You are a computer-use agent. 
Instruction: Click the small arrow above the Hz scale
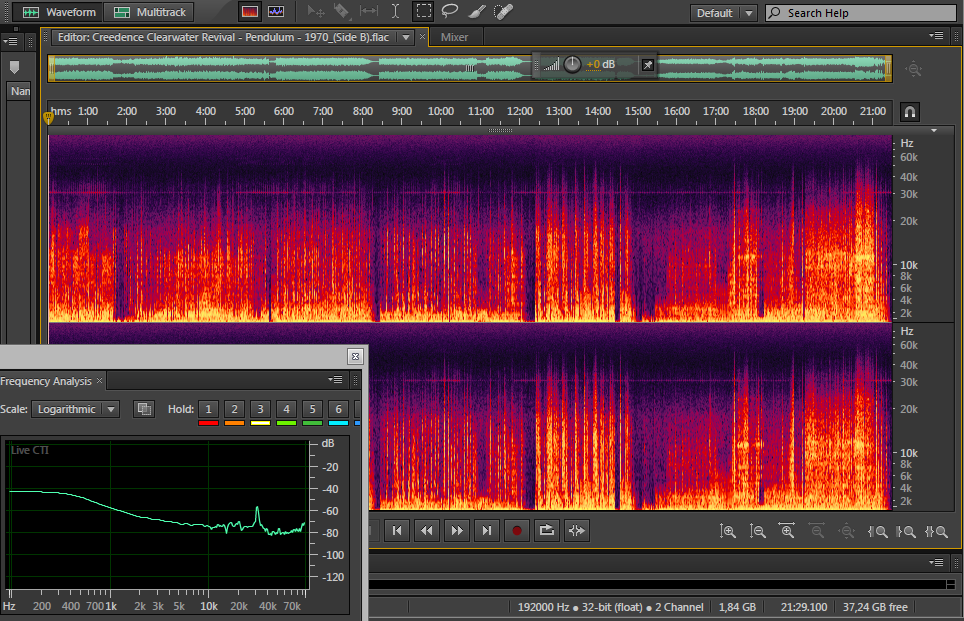[934, 130]
